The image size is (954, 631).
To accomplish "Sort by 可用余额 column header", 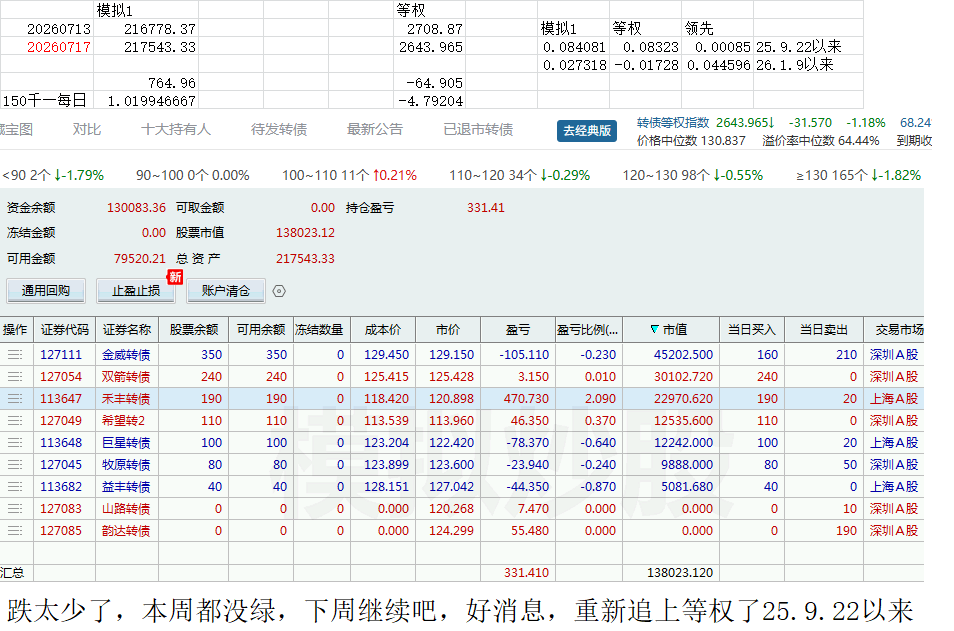I will (x=261, y=329).
